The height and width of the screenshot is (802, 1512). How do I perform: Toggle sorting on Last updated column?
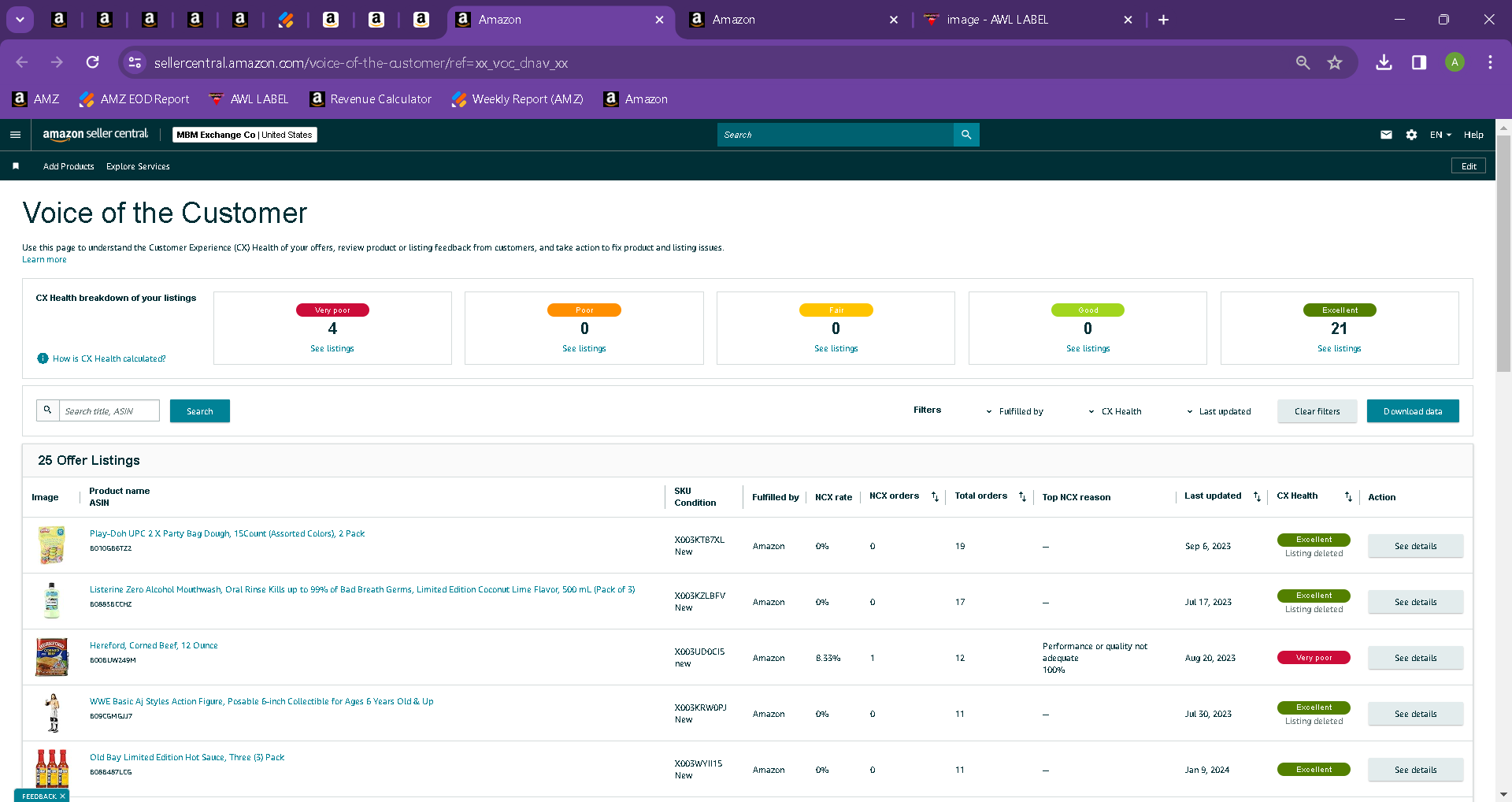pyautogui.click(x=1257, y=496)
